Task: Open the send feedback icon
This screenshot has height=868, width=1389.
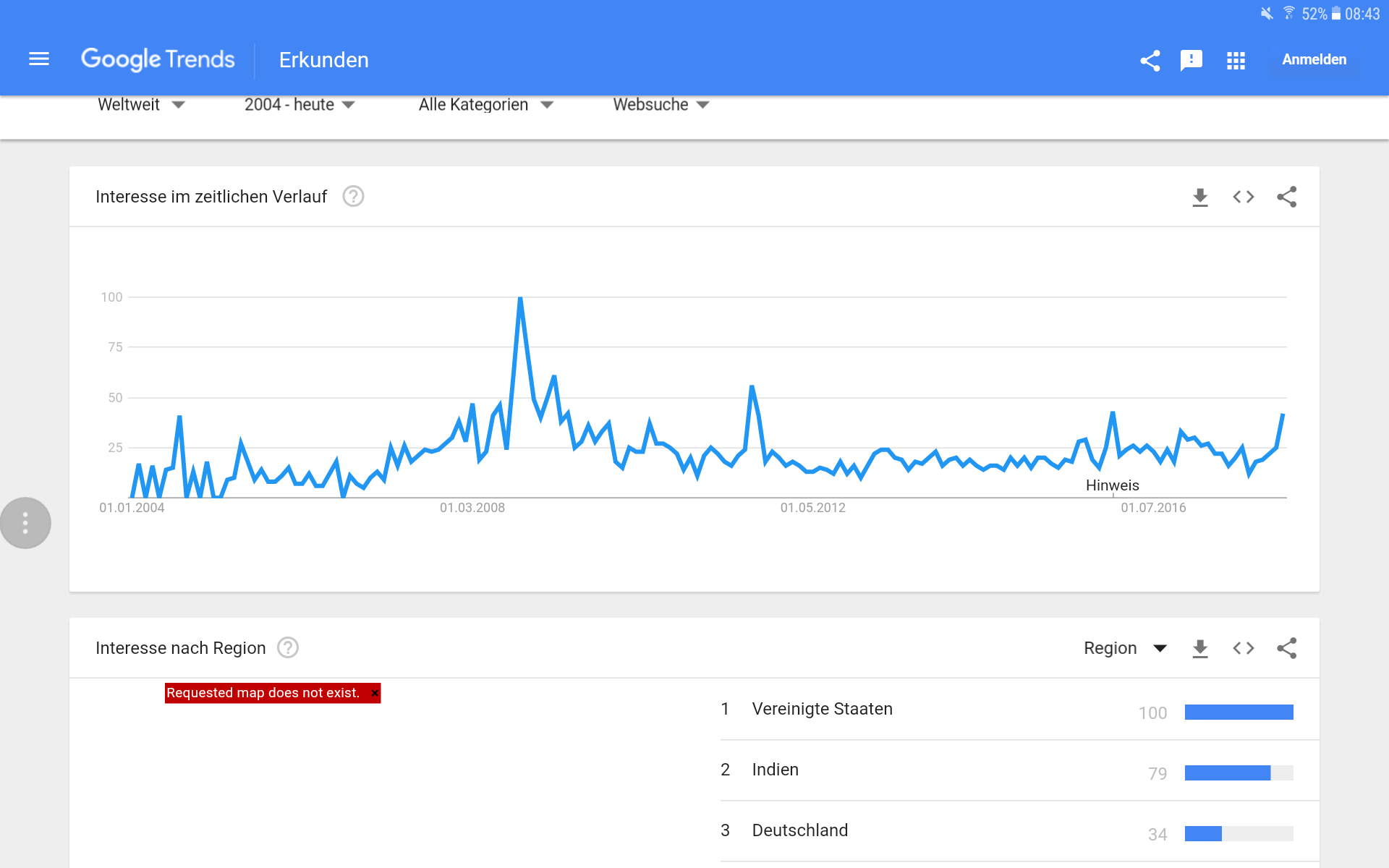Action: coord(1191,60)
